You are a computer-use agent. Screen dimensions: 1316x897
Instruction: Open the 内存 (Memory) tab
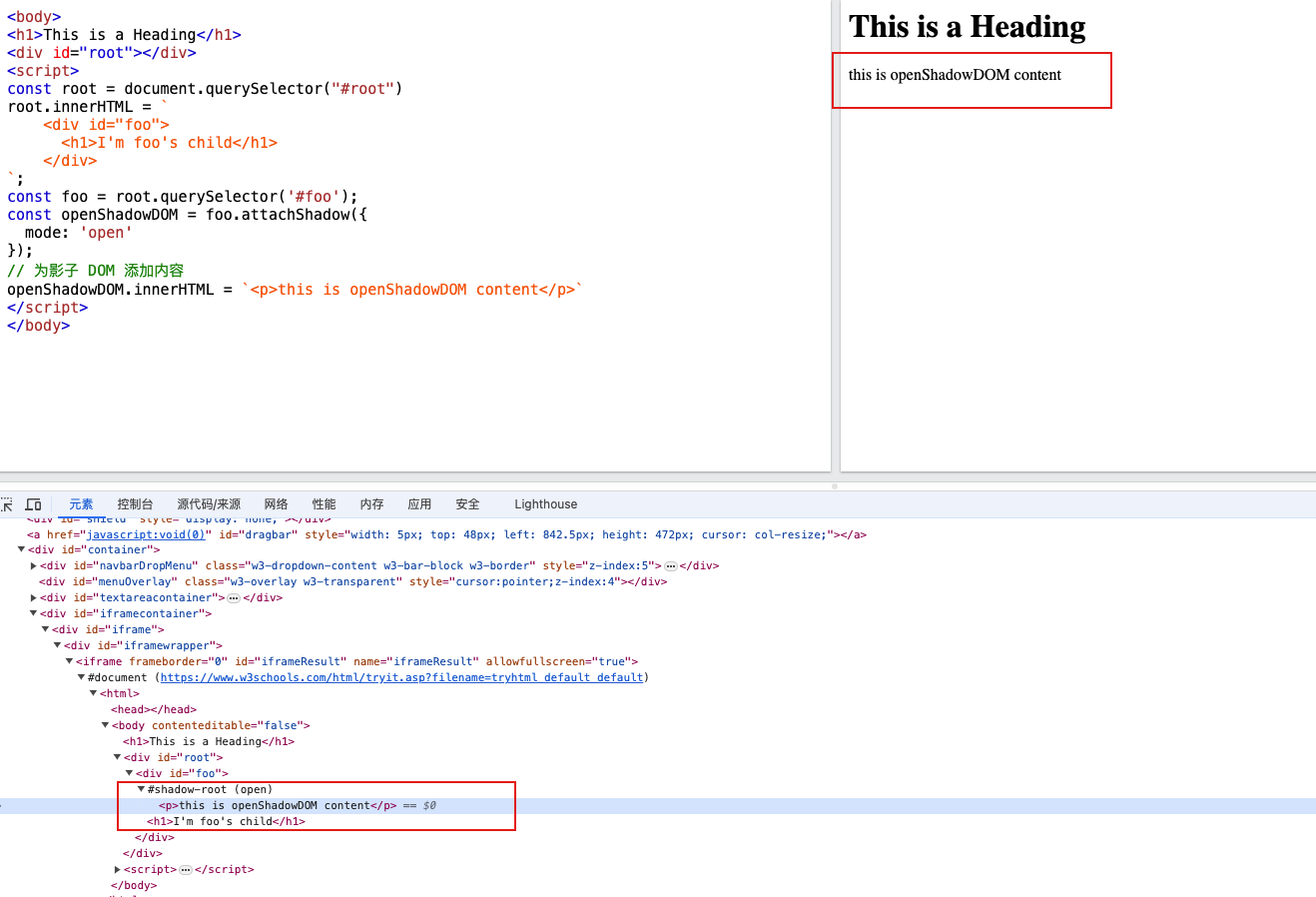pyautogui.click(x=372, y=504)
